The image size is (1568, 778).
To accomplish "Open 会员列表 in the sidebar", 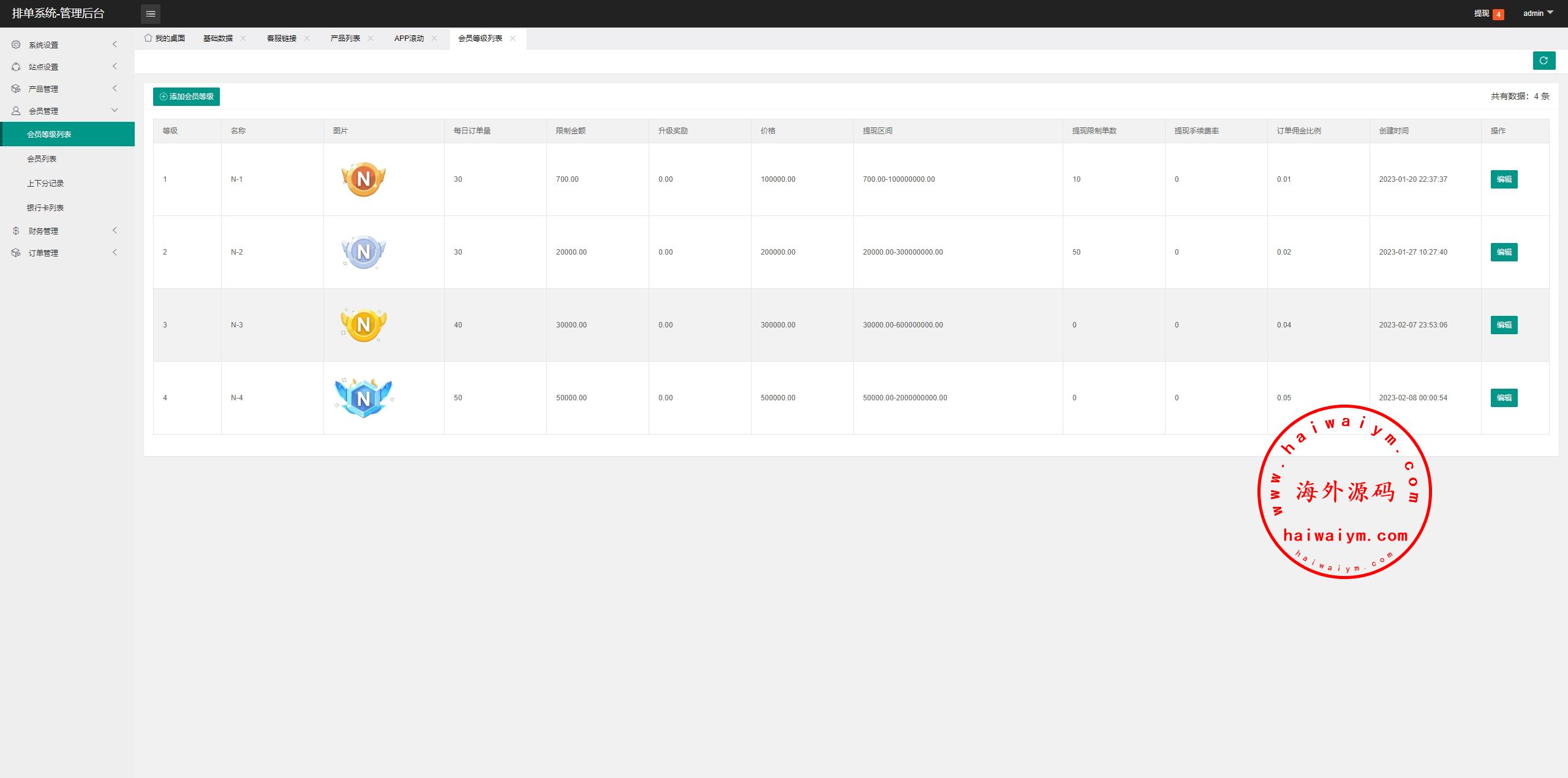I will [42, 159].
